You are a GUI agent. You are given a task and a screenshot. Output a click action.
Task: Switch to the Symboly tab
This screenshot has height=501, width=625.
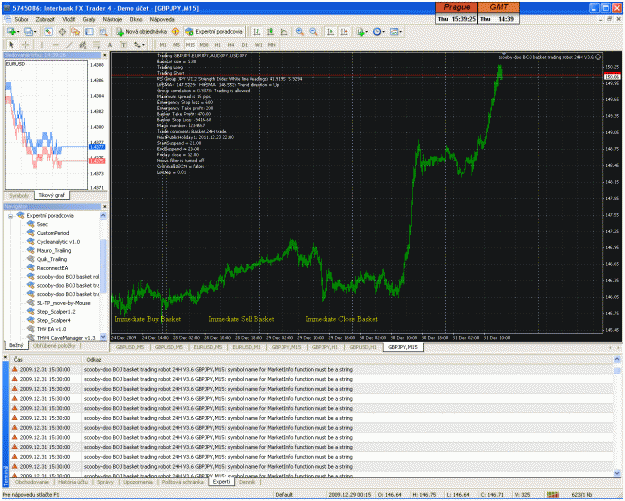(x=19, y=195)
